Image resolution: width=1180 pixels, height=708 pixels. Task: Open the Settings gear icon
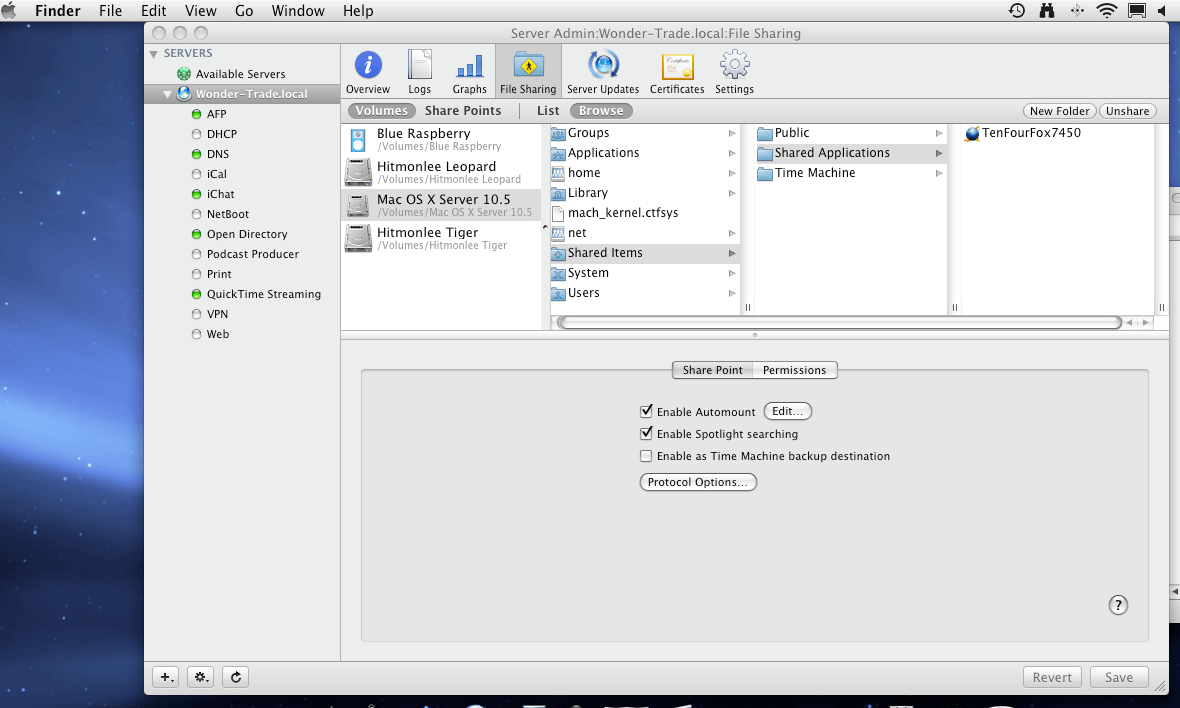(734, 65)
